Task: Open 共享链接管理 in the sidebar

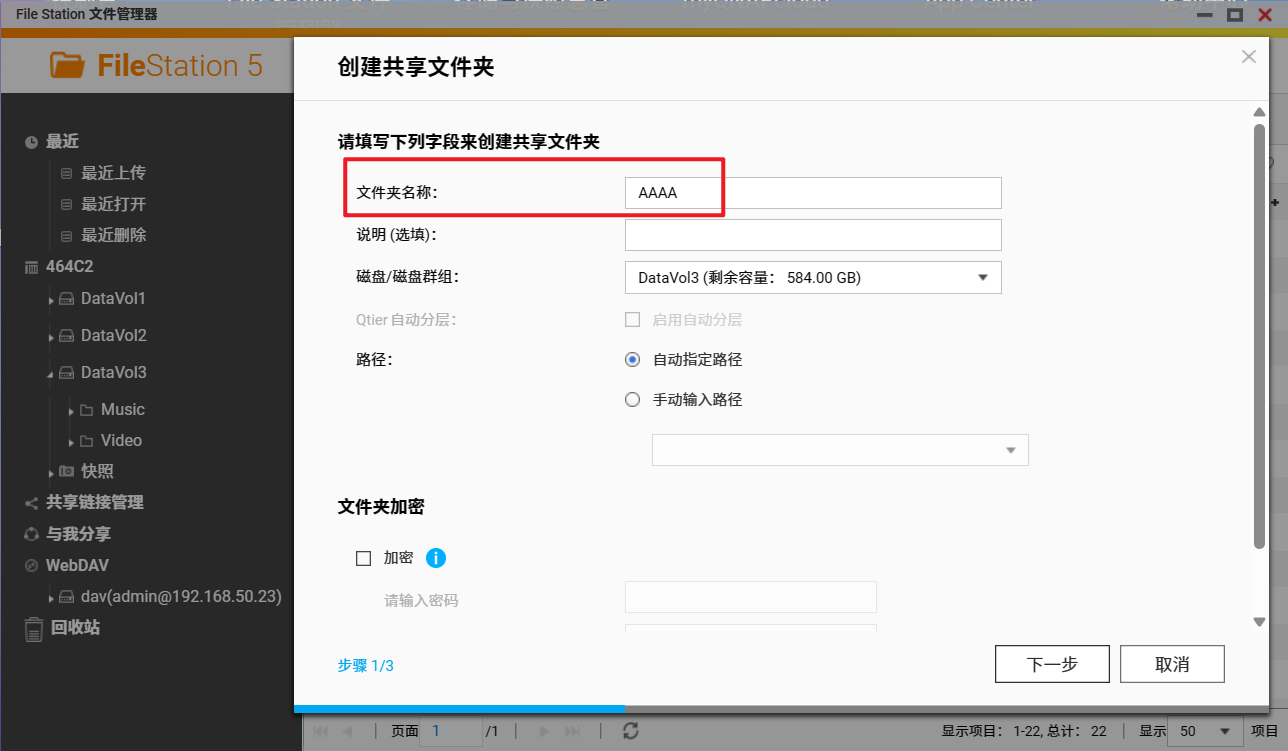Action: 95,502
